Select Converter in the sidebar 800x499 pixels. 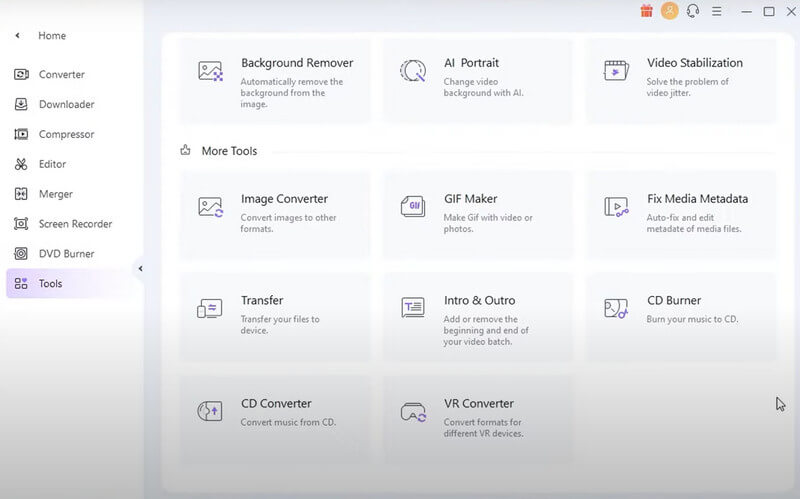pos(61,74)
